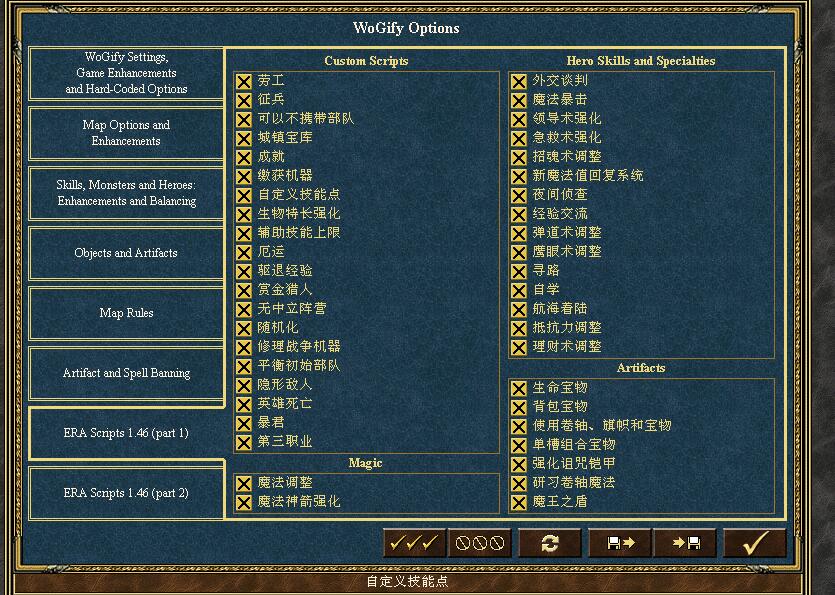835x595 pixels.
Task: Toggle the 自定义技能点 checkbox
Action: [x=244, y=195]
